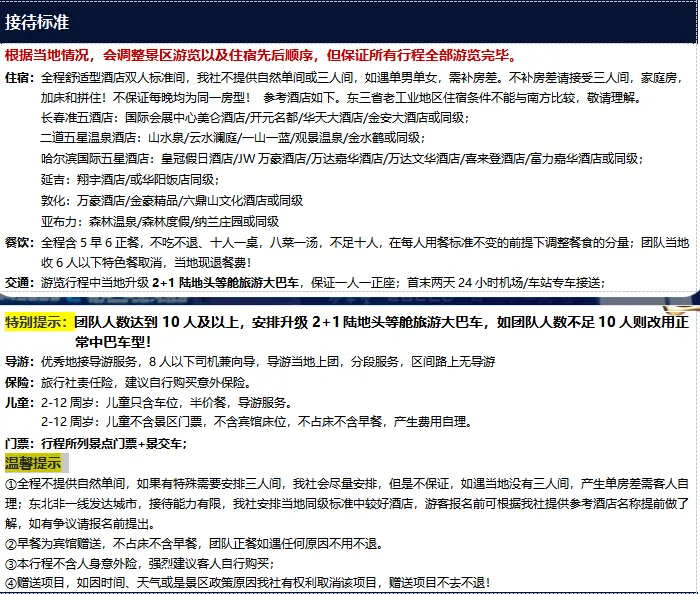Click the line 二道五星温泉酒店
The height and width of the screenshot is (594, 700).
(x=233, y=137)
